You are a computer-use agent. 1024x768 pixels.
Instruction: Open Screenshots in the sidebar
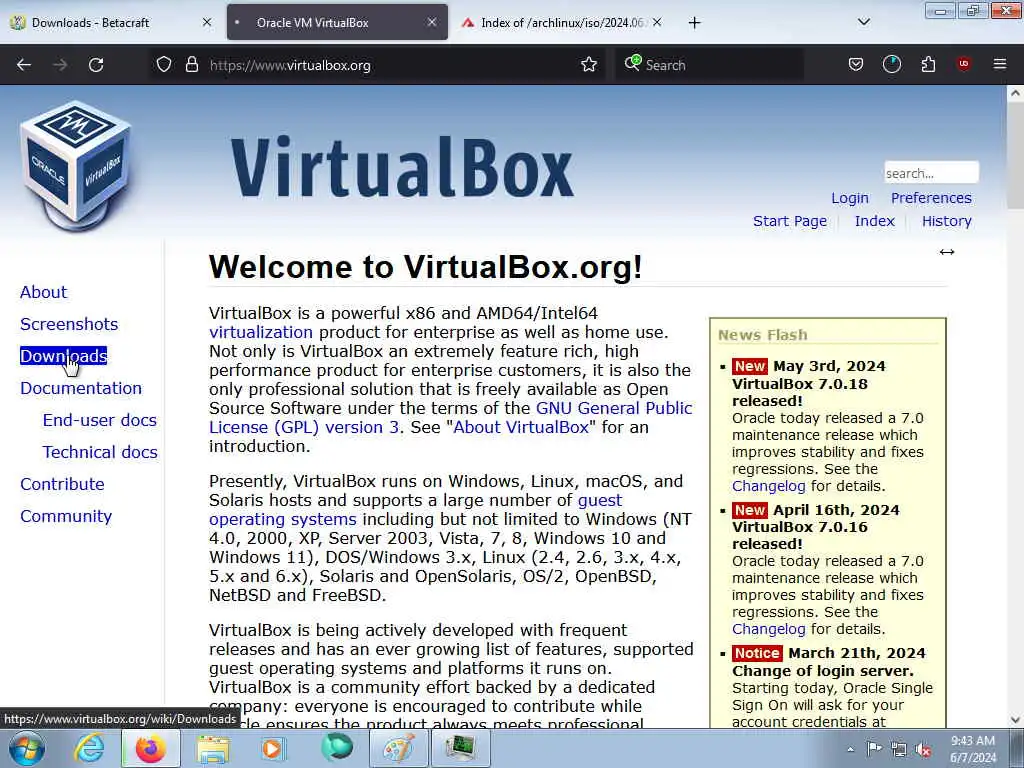pyautogui.click(x=69, y=324)
